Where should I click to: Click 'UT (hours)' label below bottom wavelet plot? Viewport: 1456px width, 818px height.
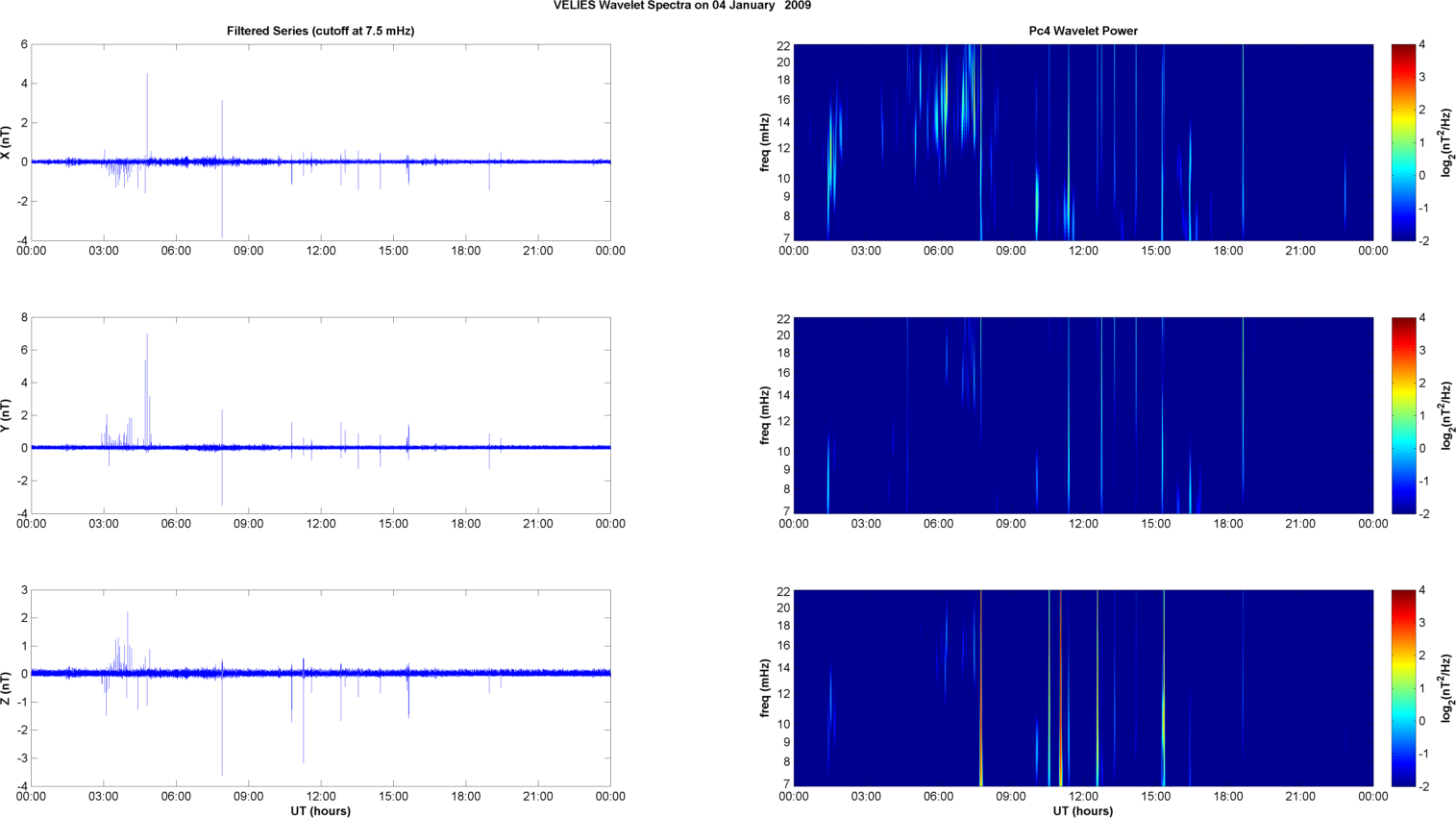pyautogui.click(x=1082, y=810)
